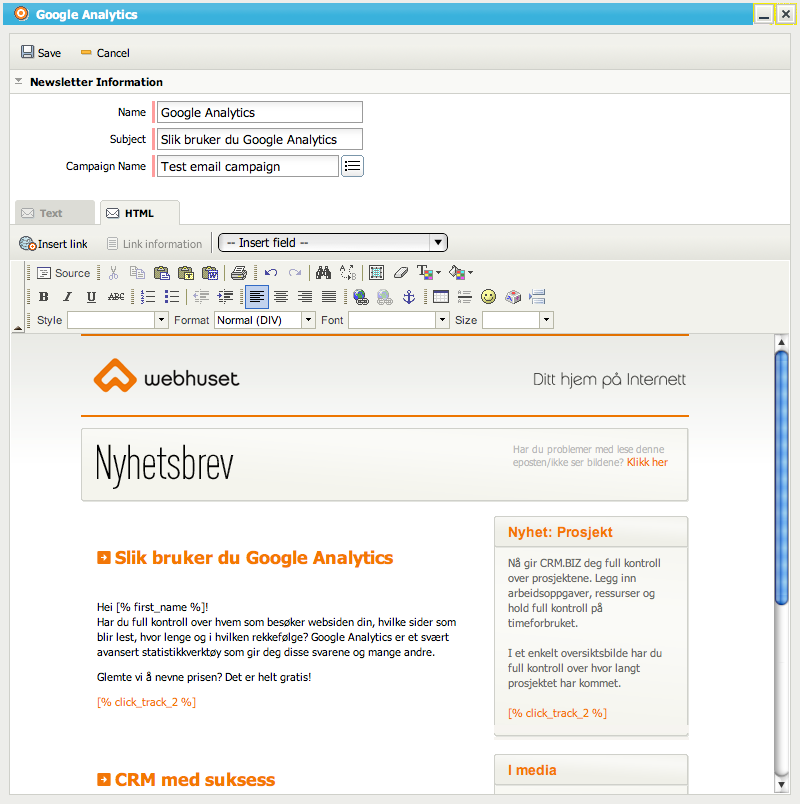The image size is (800, 804).
Task: Click the Source view button
Action: click(x=64, y=273)
